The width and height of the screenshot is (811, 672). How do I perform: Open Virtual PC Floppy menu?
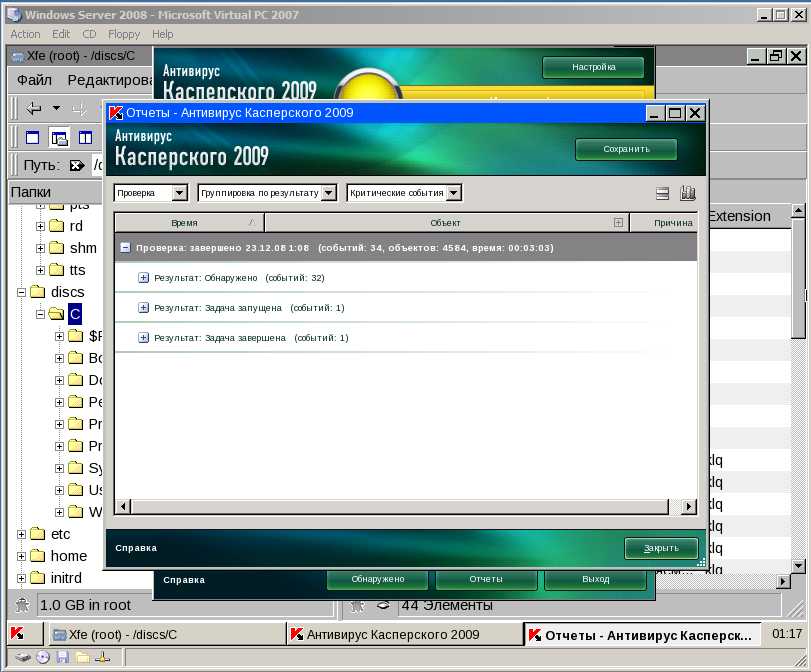coord(124,34)
